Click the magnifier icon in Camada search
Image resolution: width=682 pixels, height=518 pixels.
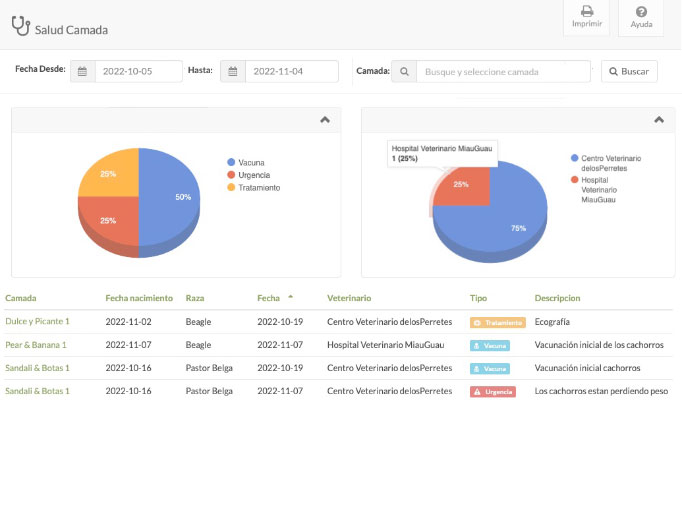coord(404,72)
